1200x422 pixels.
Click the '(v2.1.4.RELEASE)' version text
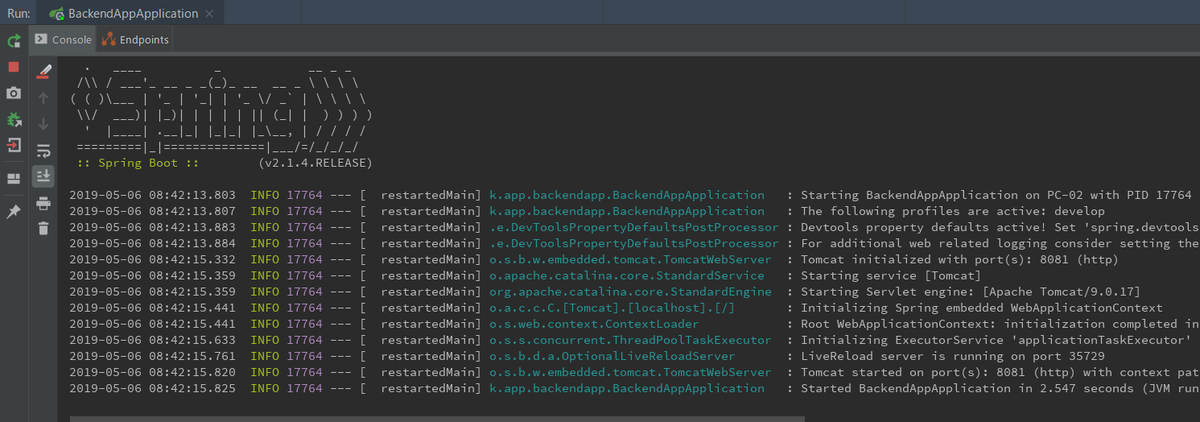click(314, 162)
